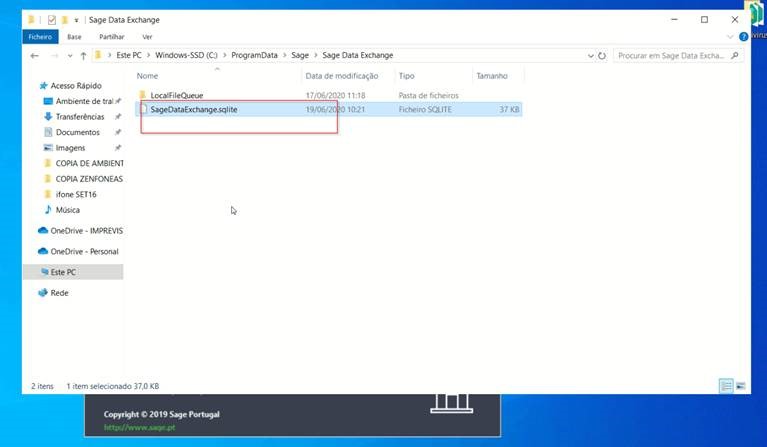This screenshot has height=447, width=767.
Task: Click the properties icon in title bar
Action: (53, 19)
